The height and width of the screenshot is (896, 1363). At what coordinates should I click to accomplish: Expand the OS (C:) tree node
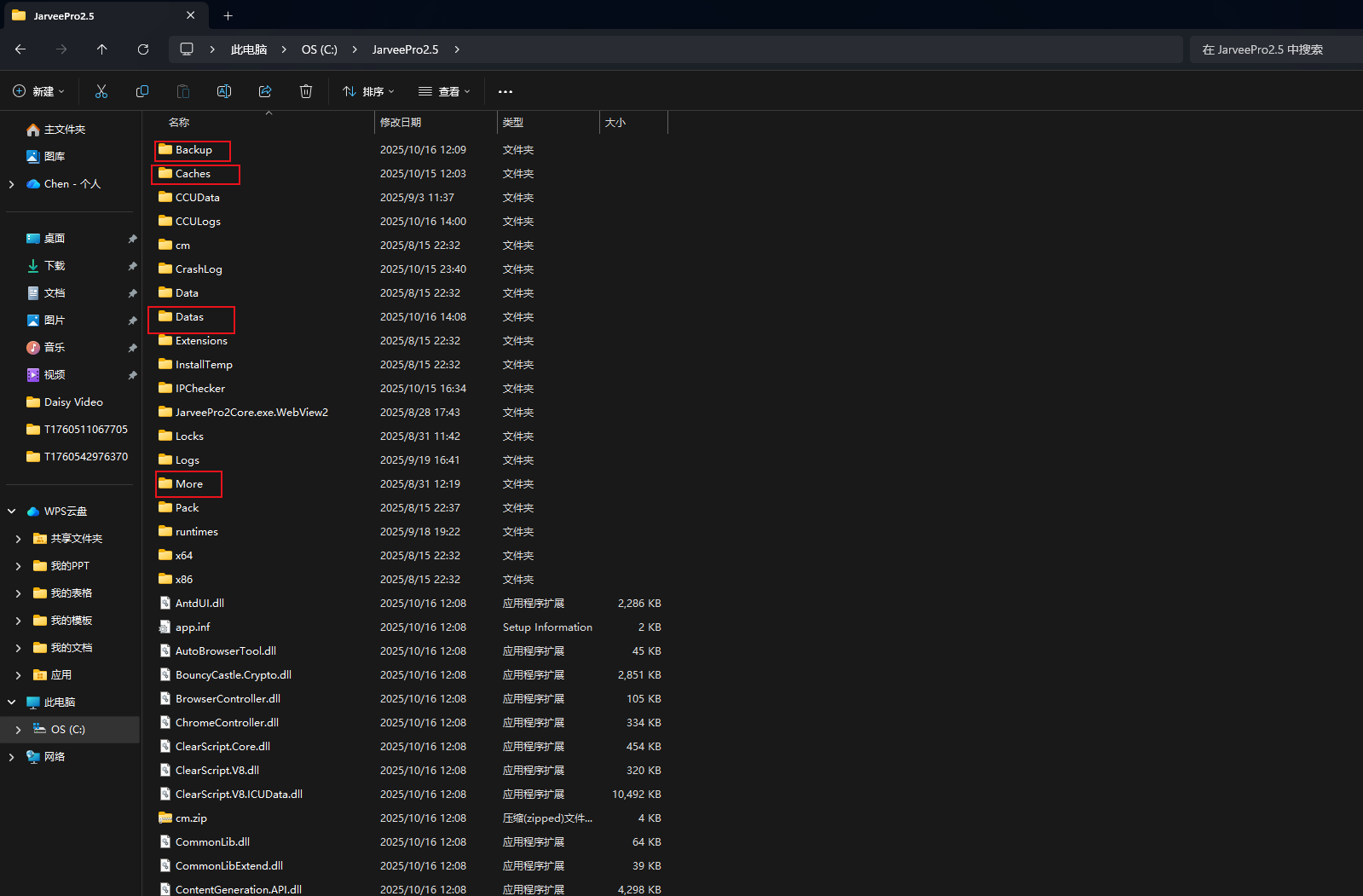(x=18, y=730)
